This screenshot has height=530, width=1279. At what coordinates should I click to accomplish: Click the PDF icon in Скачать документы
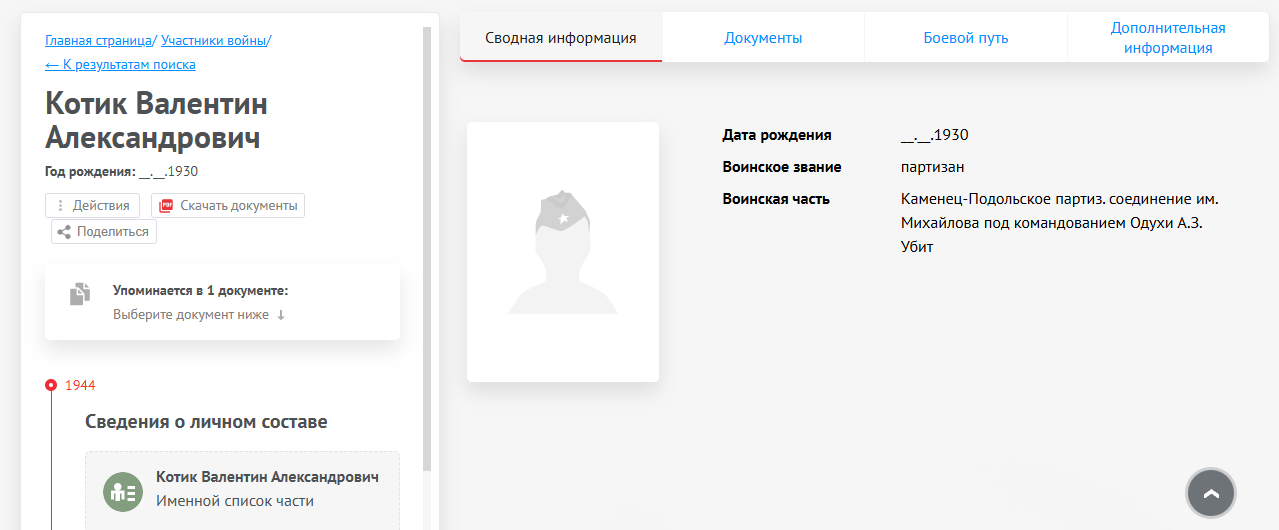click(x=166, y=205)
